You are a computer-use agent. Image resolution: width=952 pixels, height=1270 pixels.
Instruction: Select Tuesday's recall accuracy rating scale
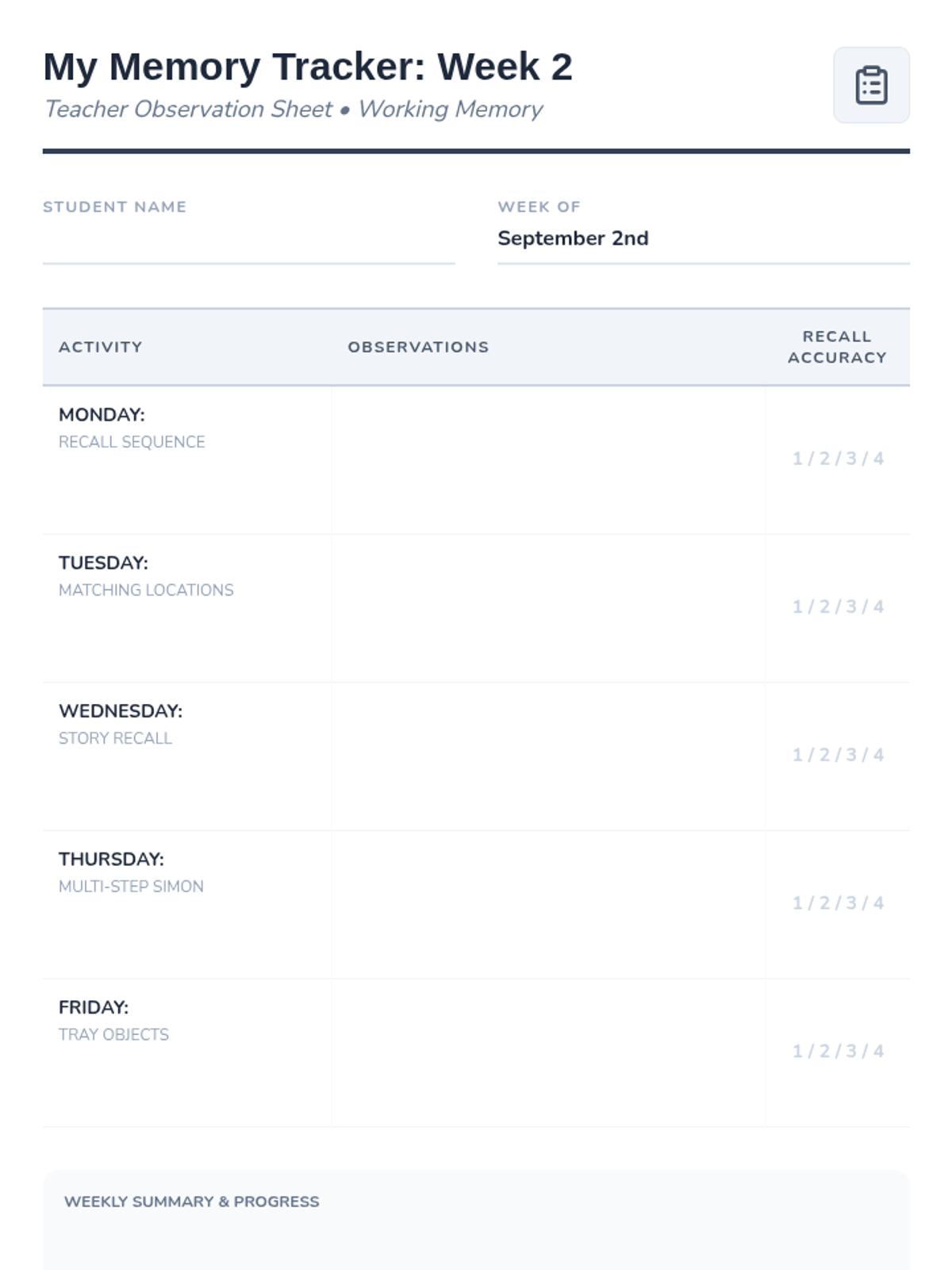point(838,607)
